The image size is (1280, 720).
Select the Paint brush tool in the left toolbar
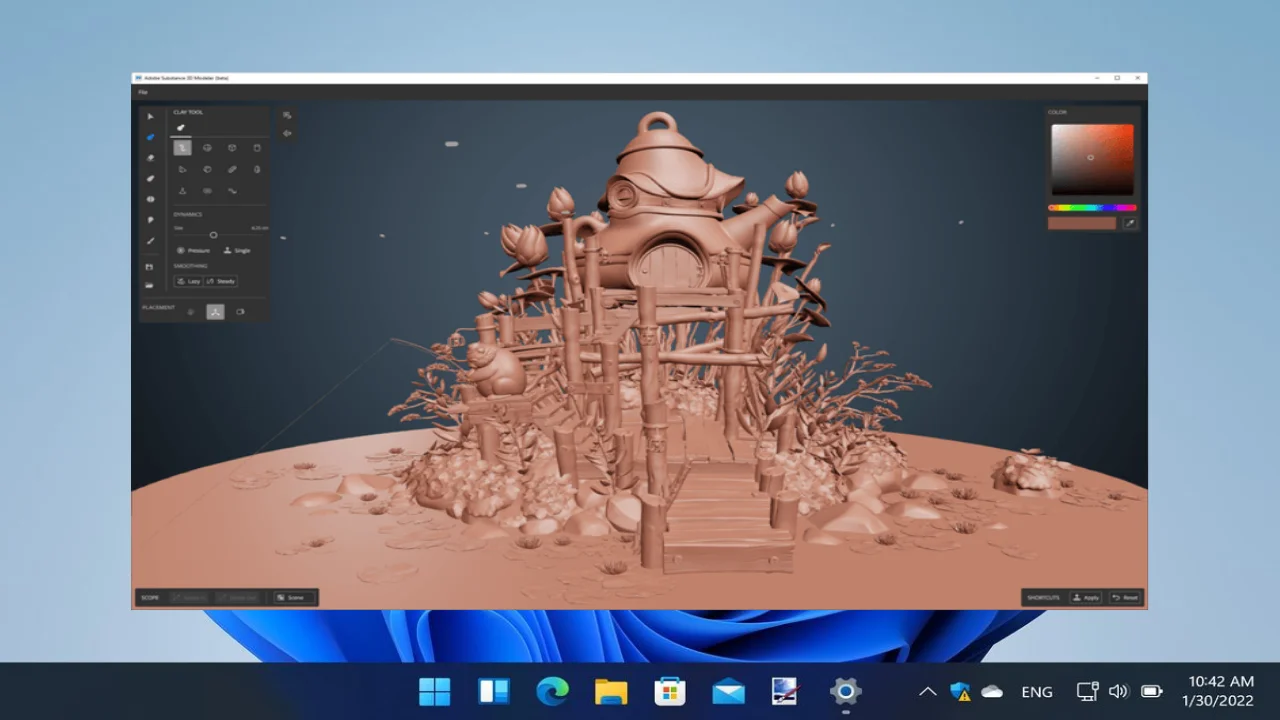click(x=151, y=241)
